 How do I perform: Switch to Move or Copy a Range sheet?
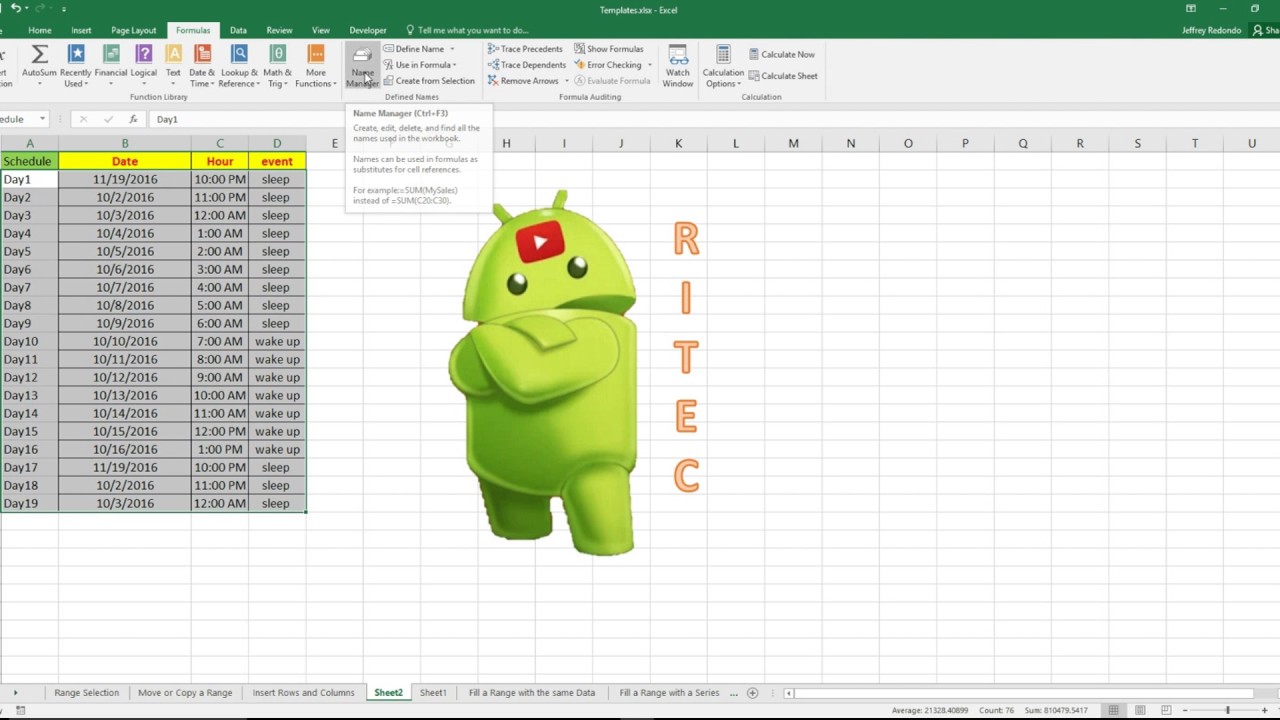point(185,693)
